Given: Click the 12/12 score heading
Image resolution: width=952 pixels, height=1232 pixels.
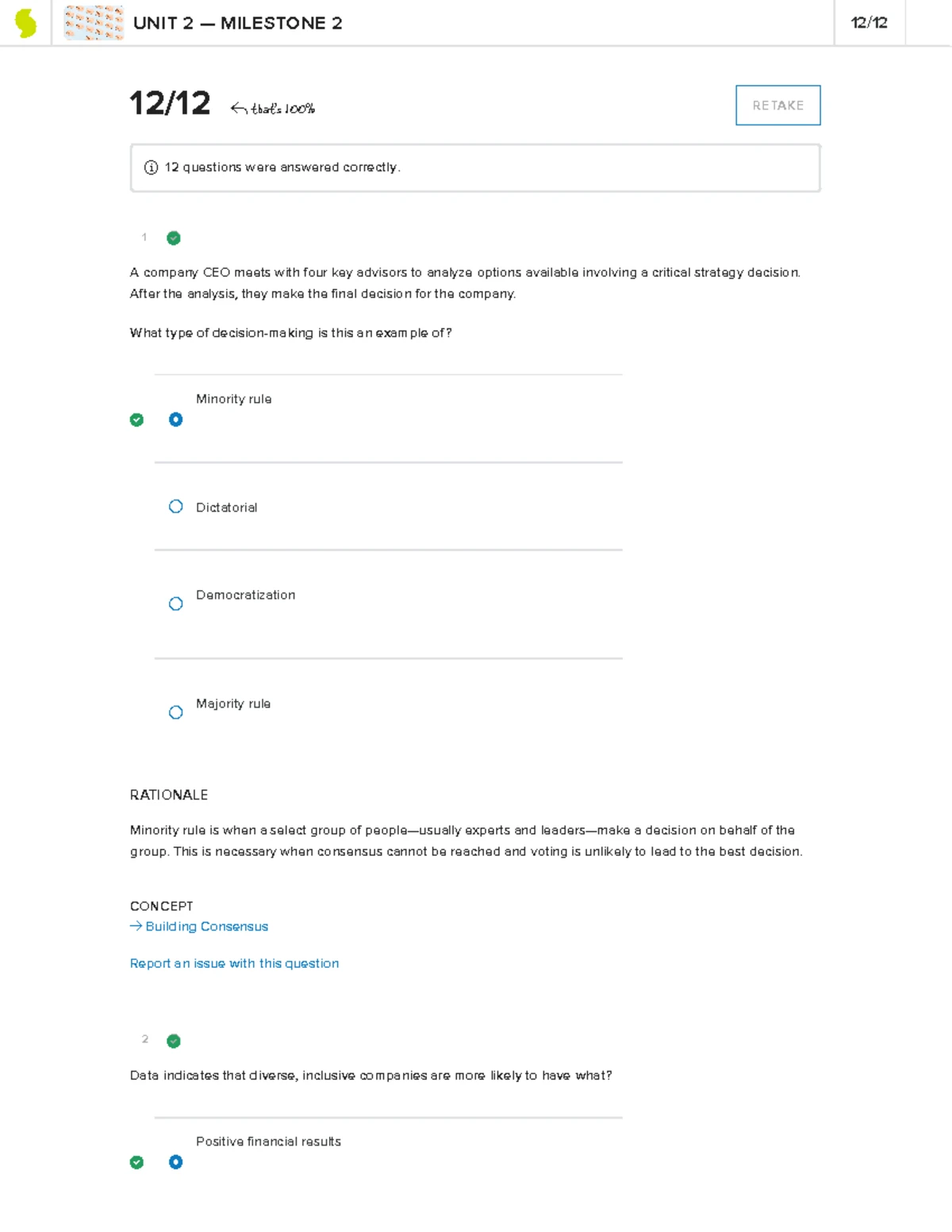Looking at the screenshot, I should pos(169,102).
